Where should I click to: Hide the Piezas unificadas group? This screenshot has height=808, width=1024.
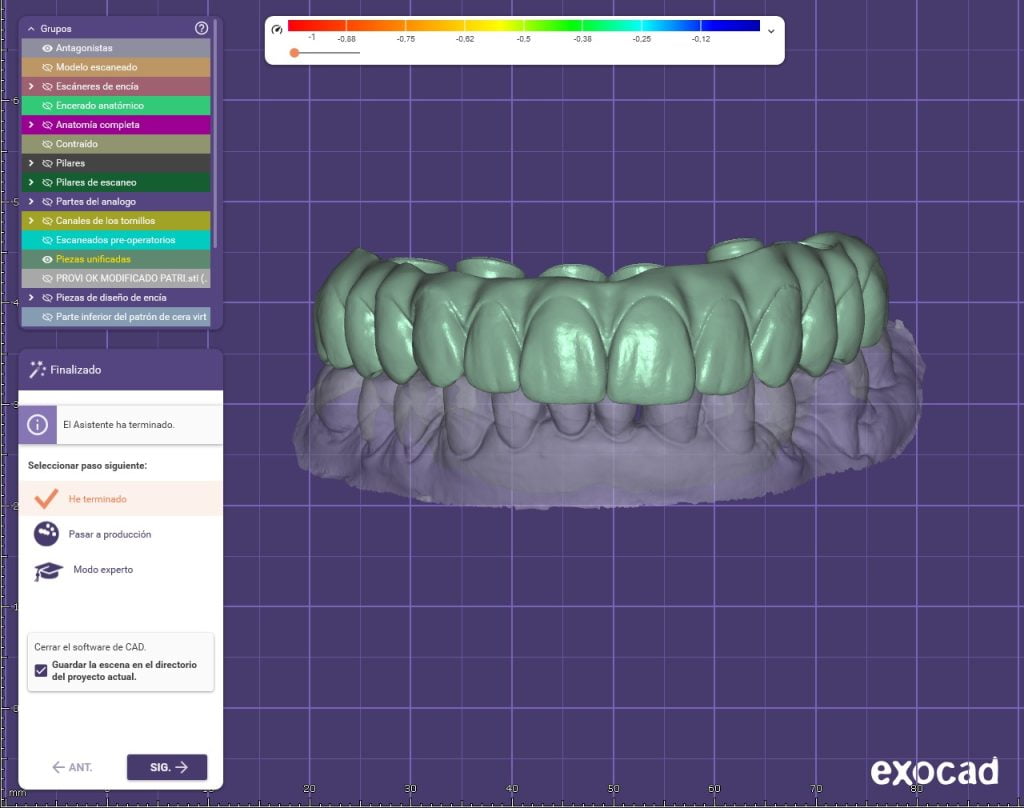tap(47, 259)
